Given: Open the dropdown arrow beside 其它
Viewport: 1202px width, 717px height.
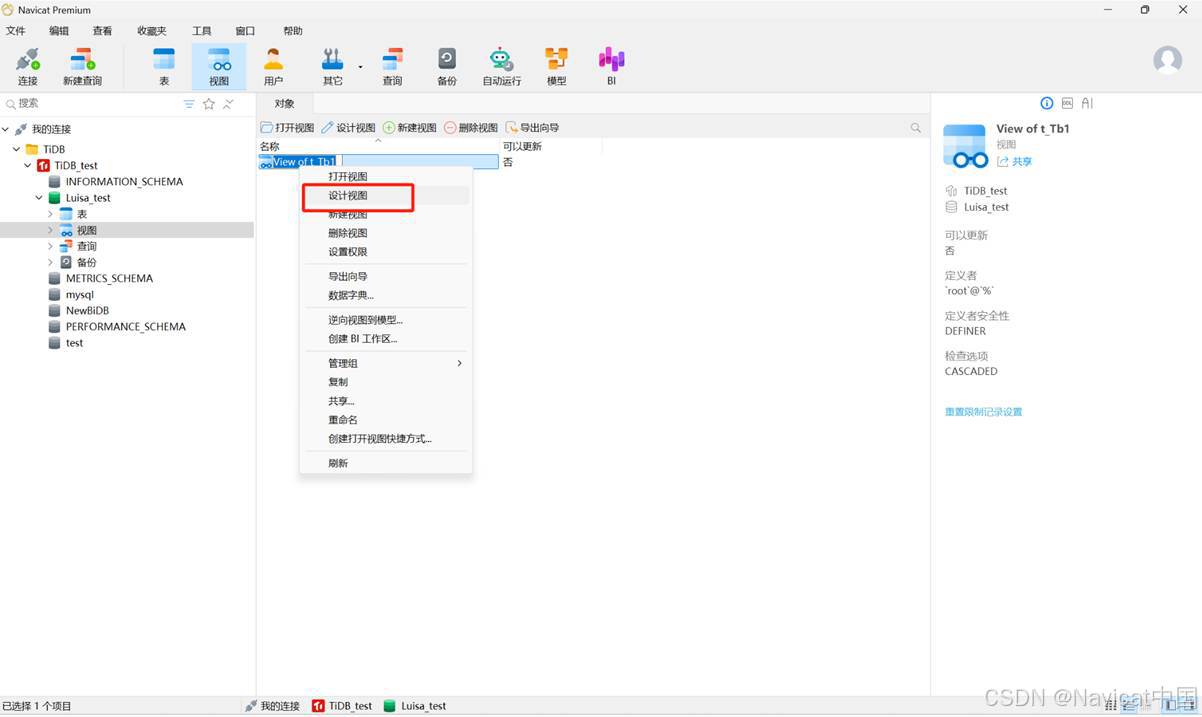Looking at the screenshot, I should tap(360, 66).
